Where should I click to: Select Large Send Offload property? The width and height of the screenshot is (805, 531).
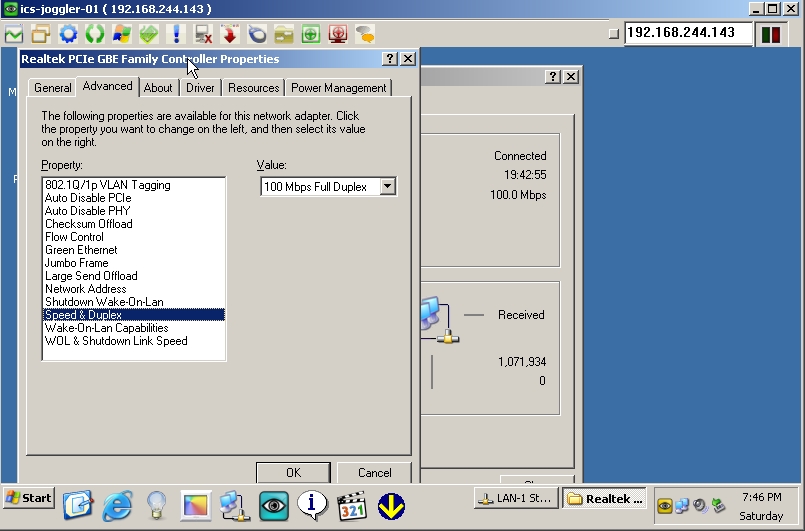pyautogui.click(x=133, y=276)
